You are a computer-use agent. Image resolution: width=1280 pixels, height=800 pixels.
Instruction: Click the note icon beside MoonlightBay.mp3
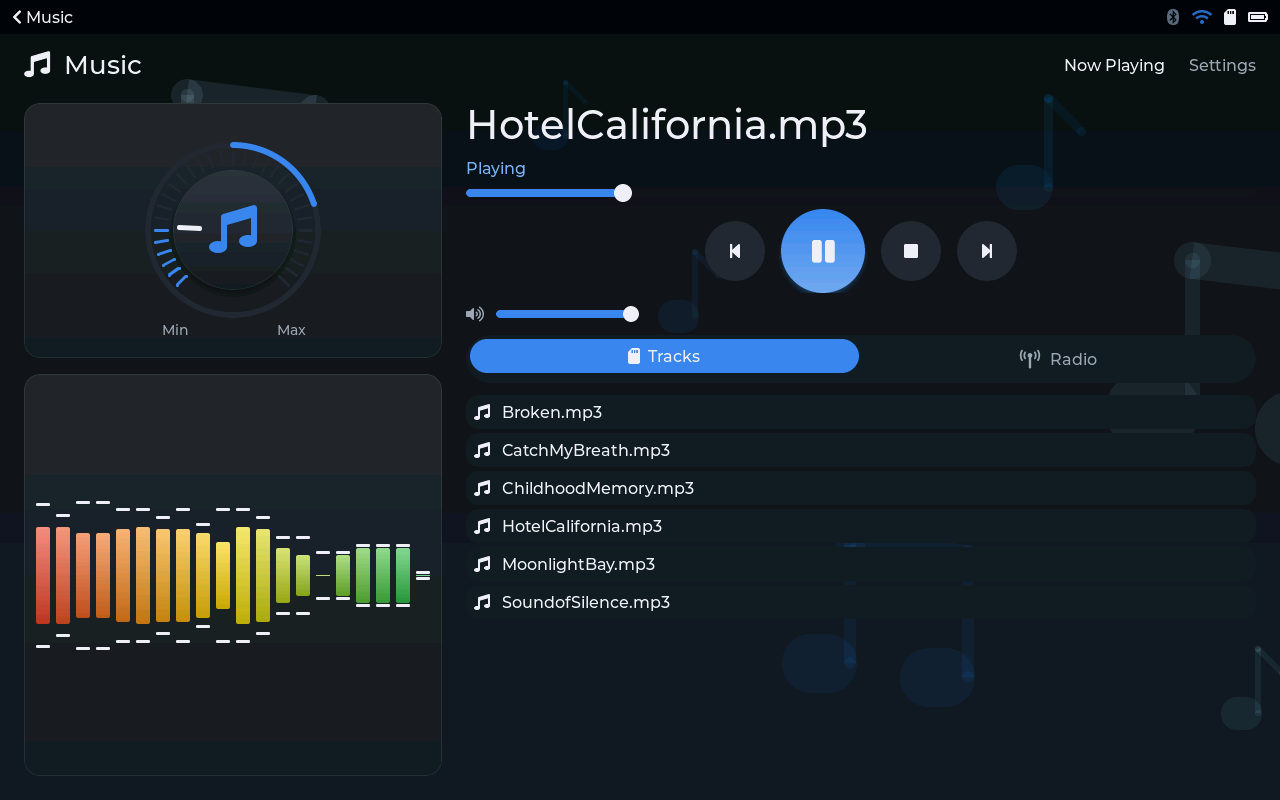click(x=482, y=564)
